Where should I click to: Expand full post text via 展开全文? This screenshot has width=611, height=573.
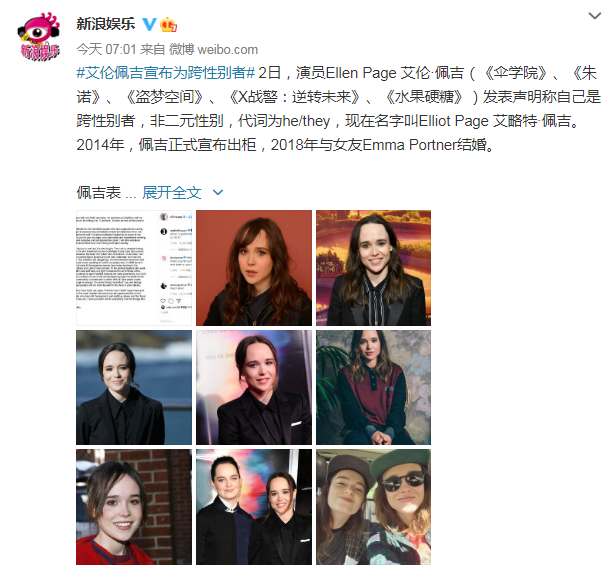click(x=171, y=193)
